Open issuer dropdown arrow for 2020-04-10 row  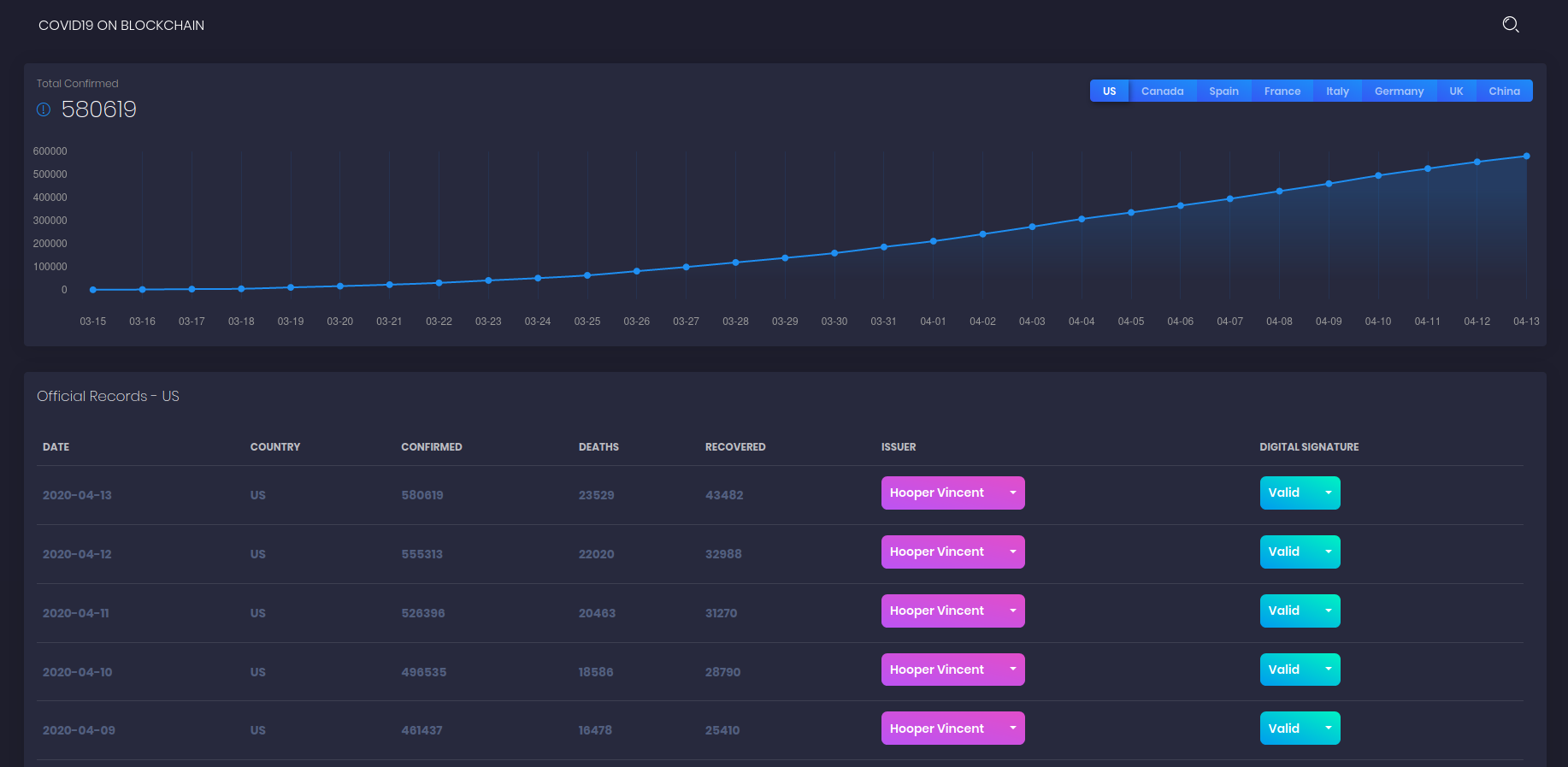(1012, 670)
